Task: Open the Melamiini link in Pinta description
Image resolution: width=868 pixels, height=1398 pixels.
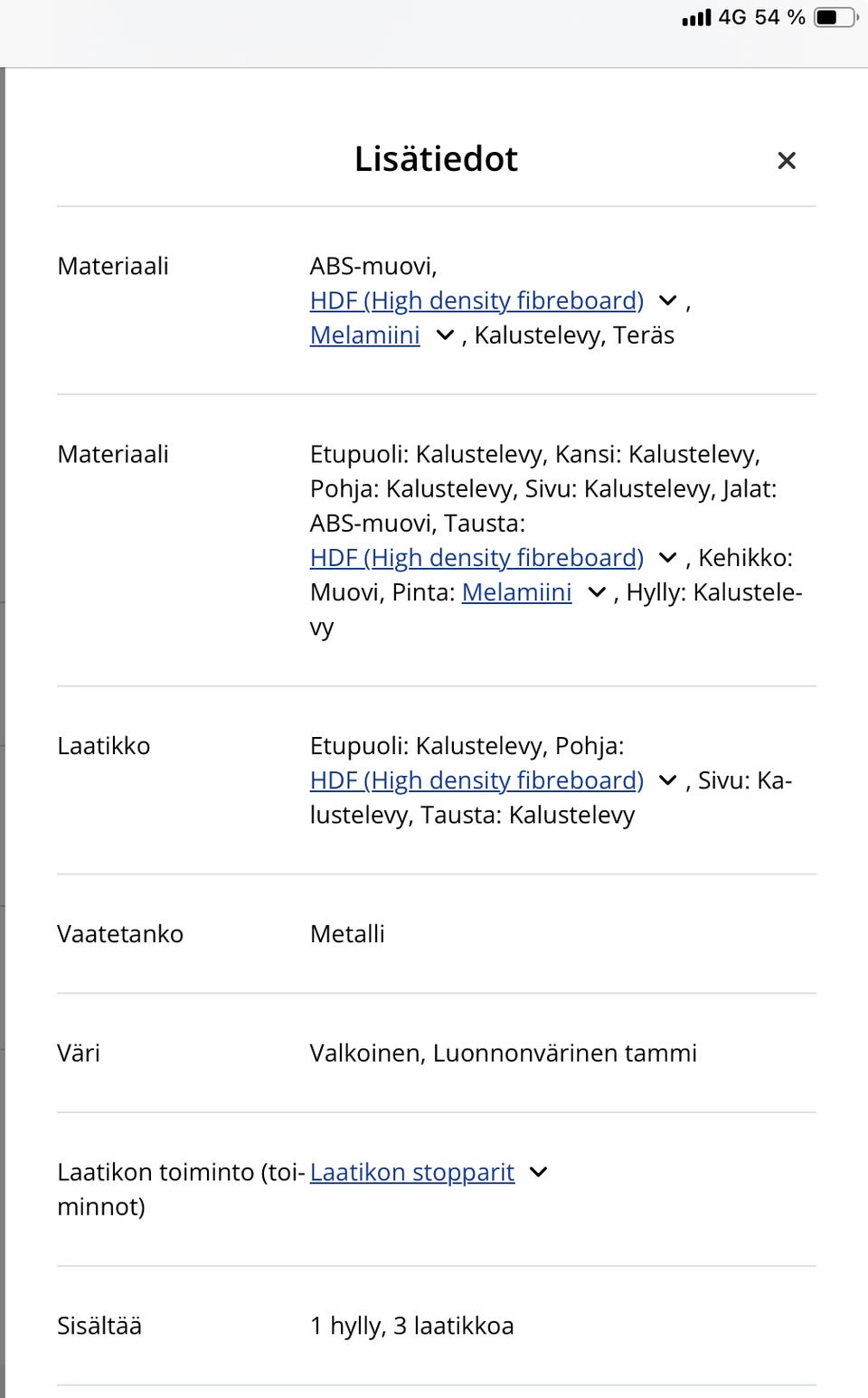Action: point(516,592)
